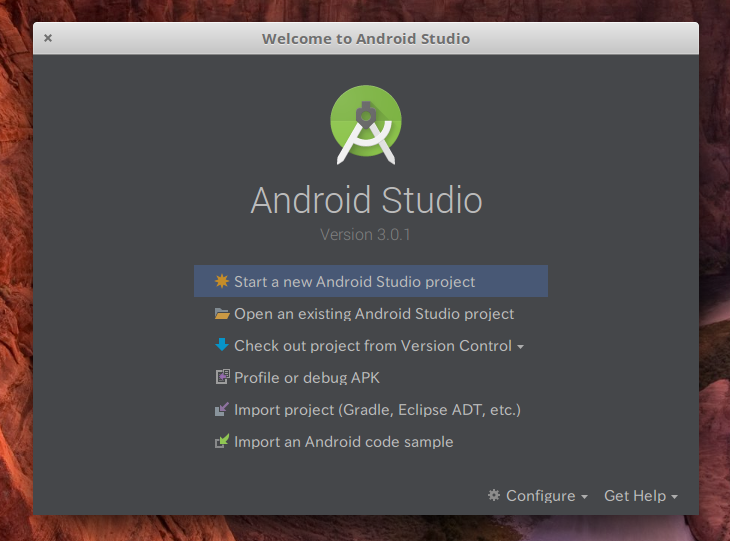The image size is (730, 541).
Task: Click the Configure gear icon
Action: 494,495
